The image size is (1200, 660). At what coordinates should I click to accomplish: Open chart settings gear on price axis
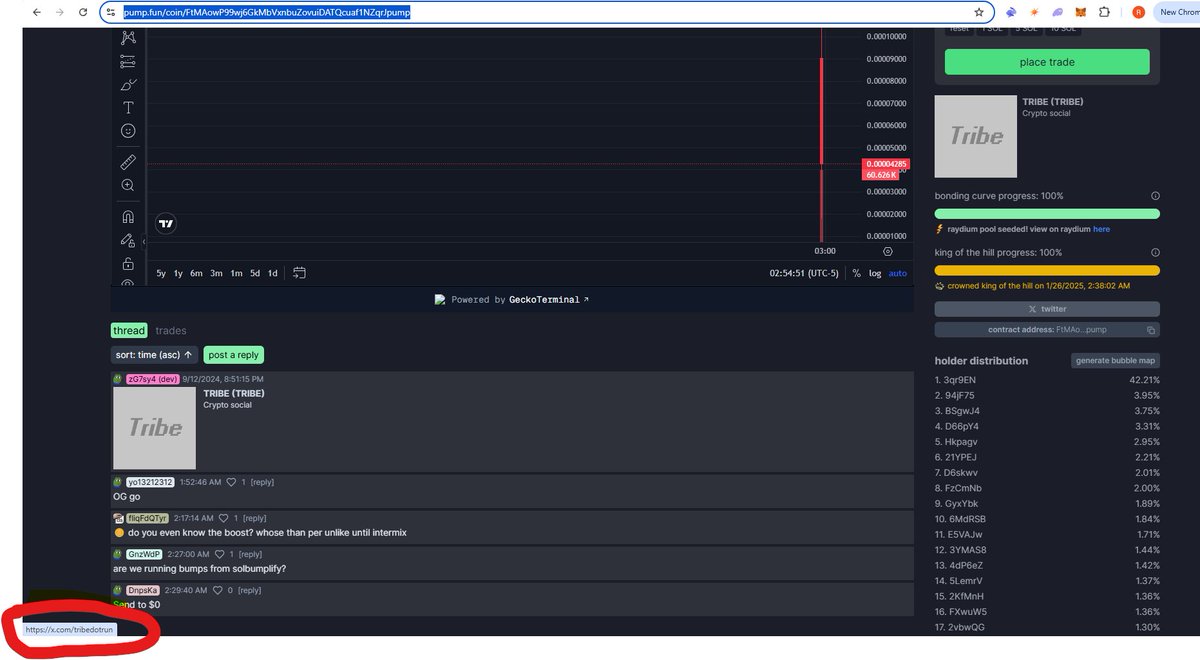pyautogui.click(x=888, y=251)
